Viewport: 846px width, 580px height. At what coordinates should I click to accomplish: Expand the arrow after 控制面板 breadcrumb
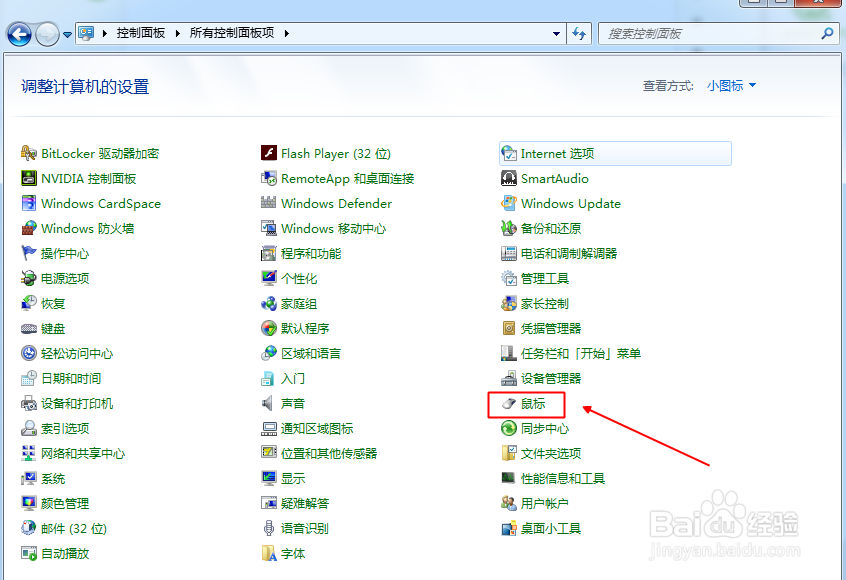click(178, 33)
